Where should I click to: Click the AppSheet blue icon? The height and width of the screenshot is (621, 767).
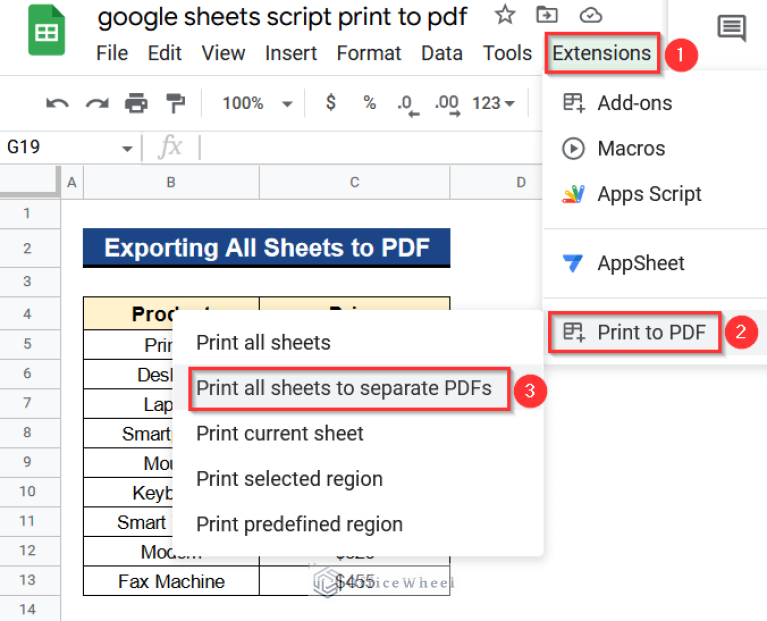click(x=573, y=264)
